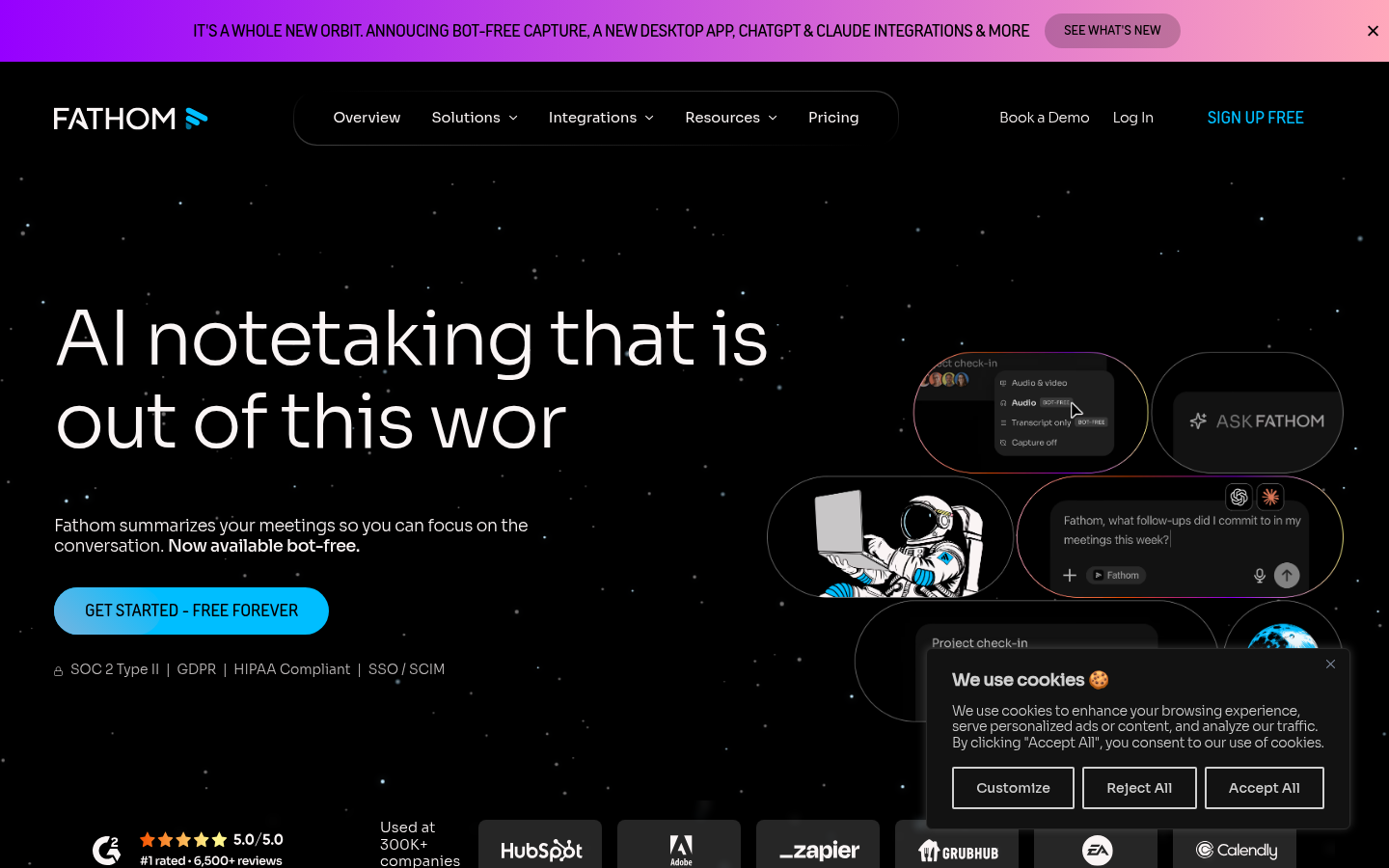
Task: Expand the Solutions menu
Action: [475, 118]
